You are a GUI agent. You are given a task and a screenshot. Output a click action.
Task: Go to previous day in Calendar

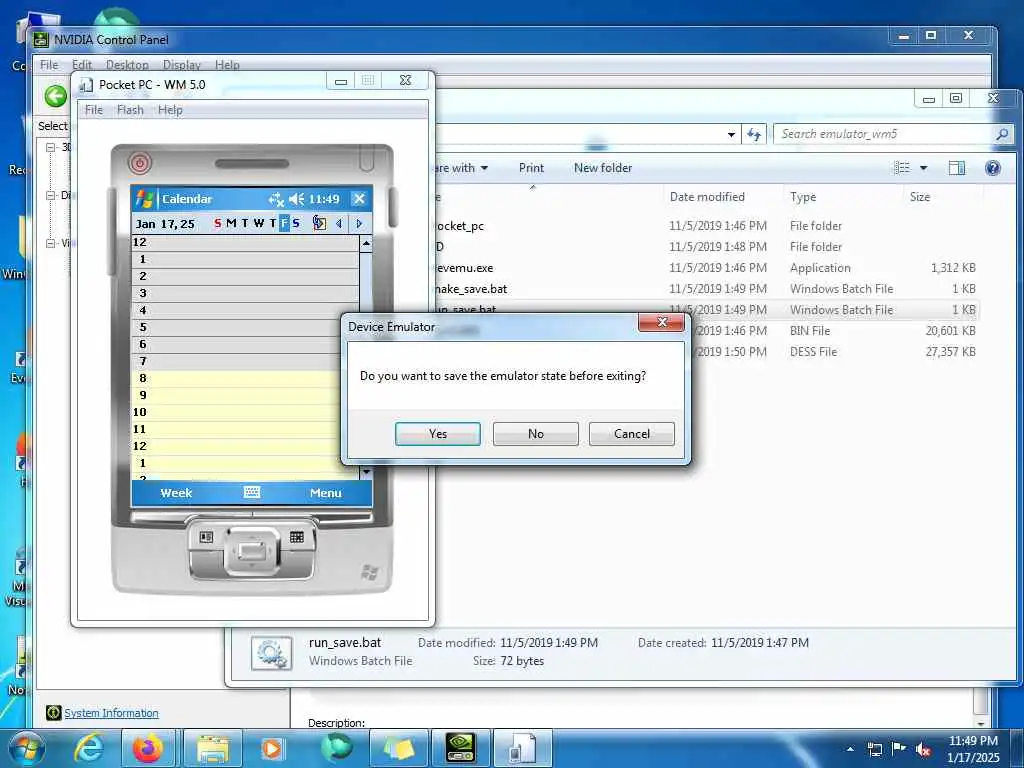click(339, 223)
